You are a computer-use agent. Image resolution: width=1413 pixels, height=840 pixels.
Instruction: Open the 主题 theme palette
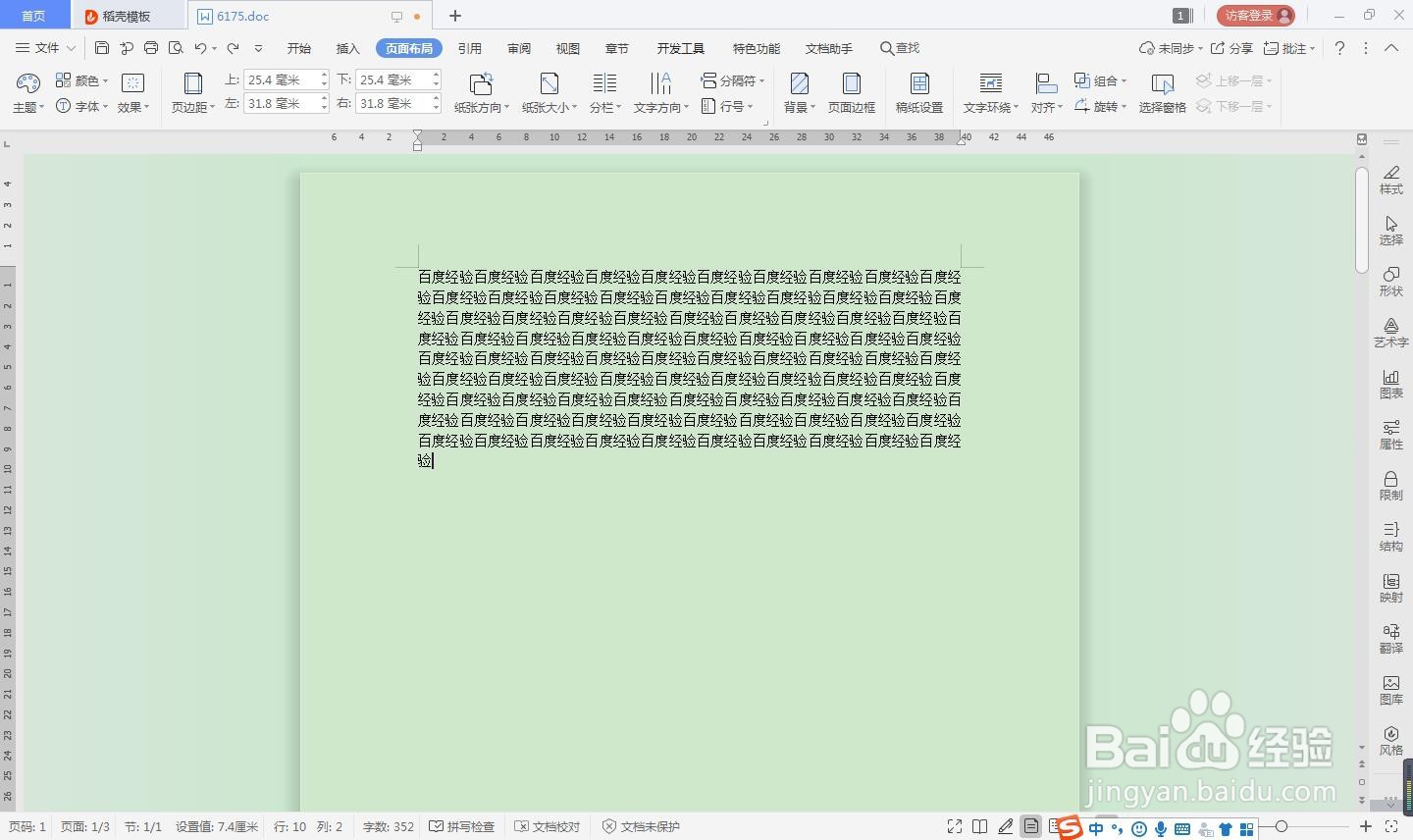28,93
